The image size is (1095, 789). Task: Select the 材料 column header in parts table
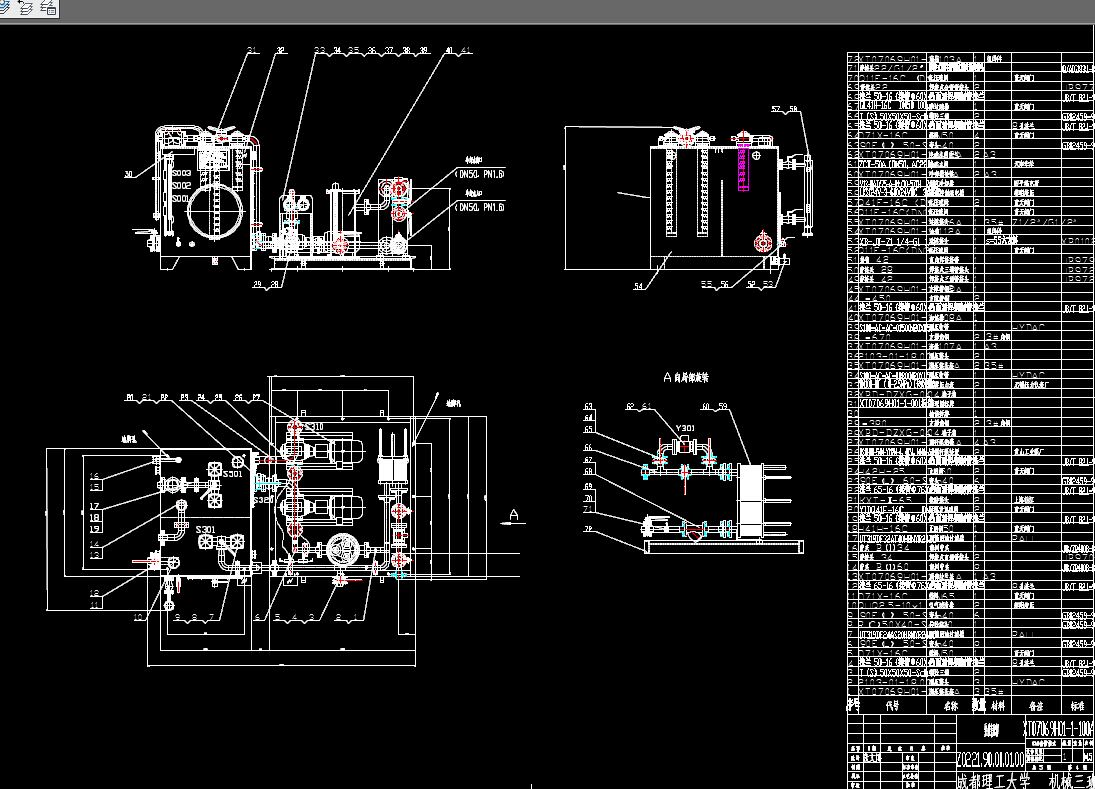998,706
